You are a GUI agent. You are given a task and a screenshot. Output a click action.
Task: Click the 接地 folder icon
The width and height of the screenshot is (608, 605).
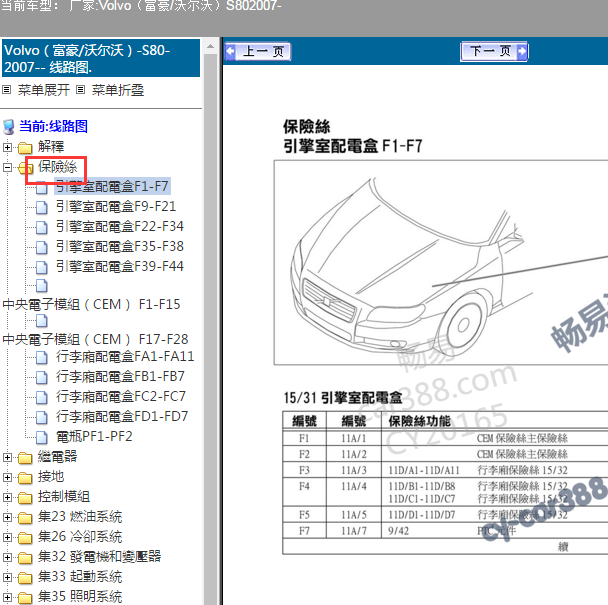[x=25, y=478]
